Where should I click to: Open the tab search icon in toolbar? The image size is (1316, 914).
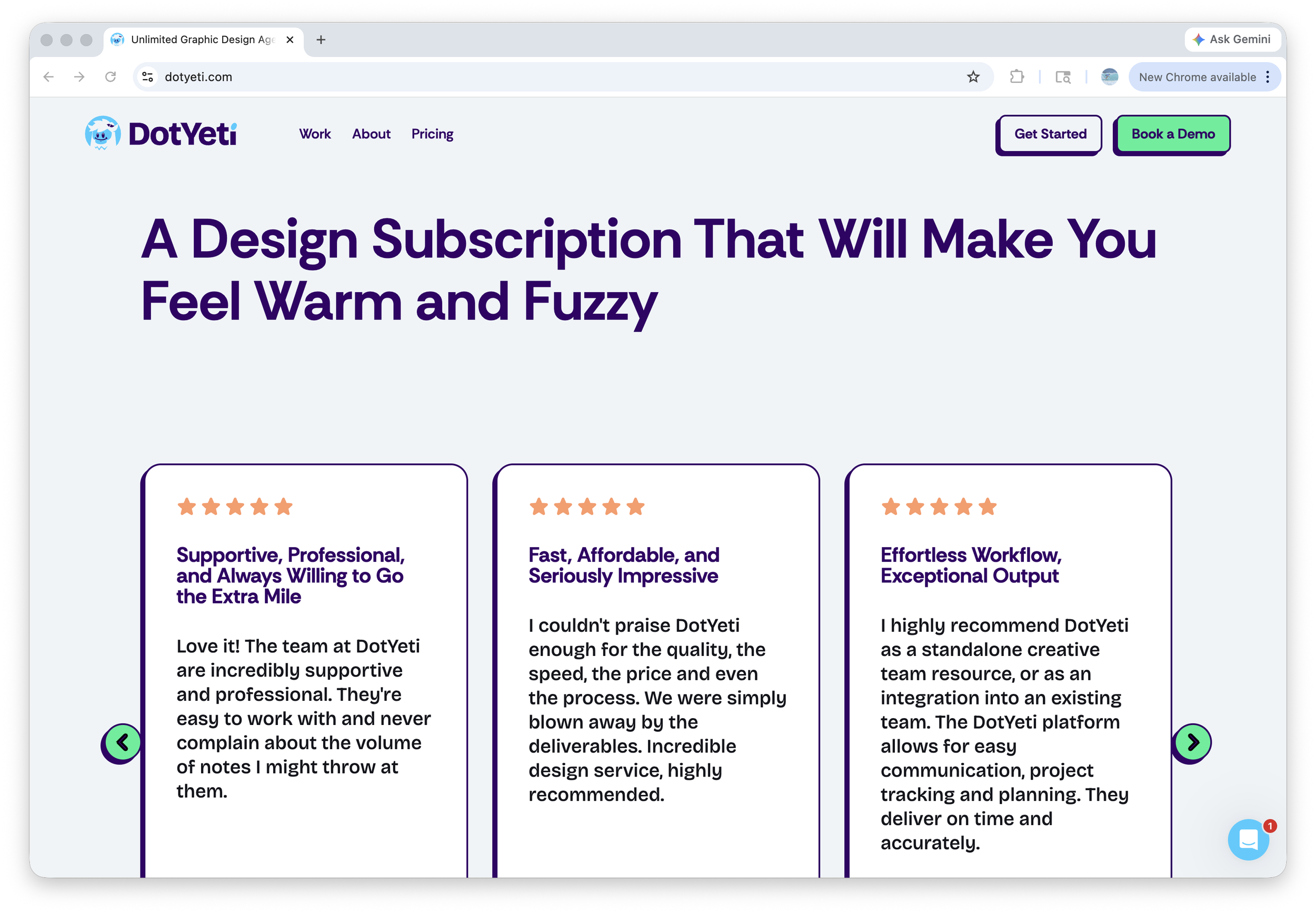[1063, 77]
